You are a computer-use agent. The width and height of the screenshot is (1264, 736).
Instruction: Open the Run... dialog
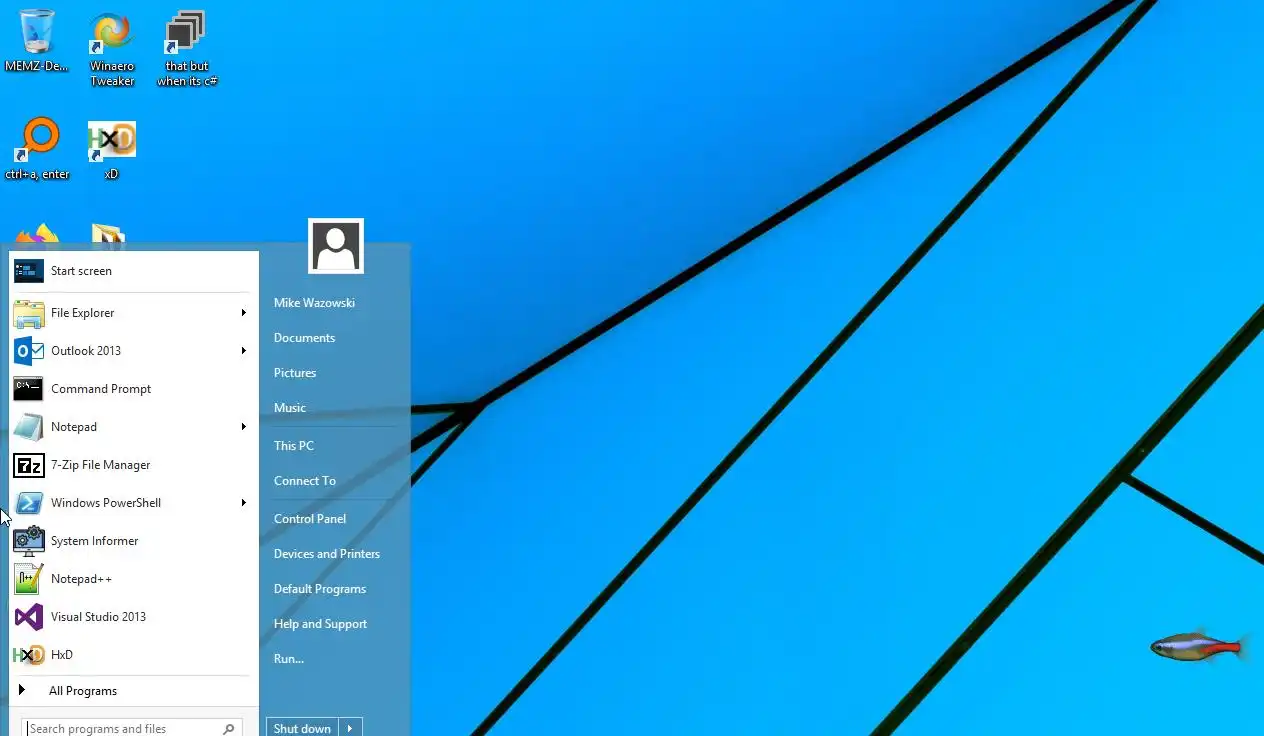[x=289, y=659]
